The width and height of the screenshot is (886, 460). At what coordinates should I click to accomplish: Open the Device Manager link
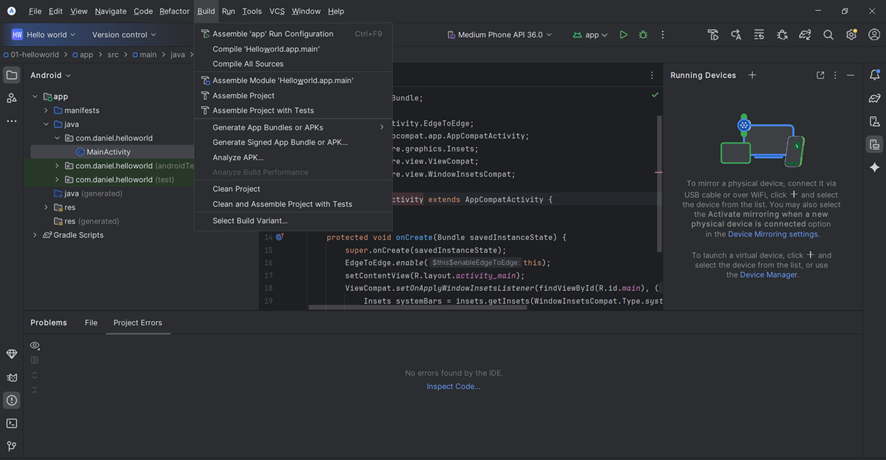[x=768, y=275]
